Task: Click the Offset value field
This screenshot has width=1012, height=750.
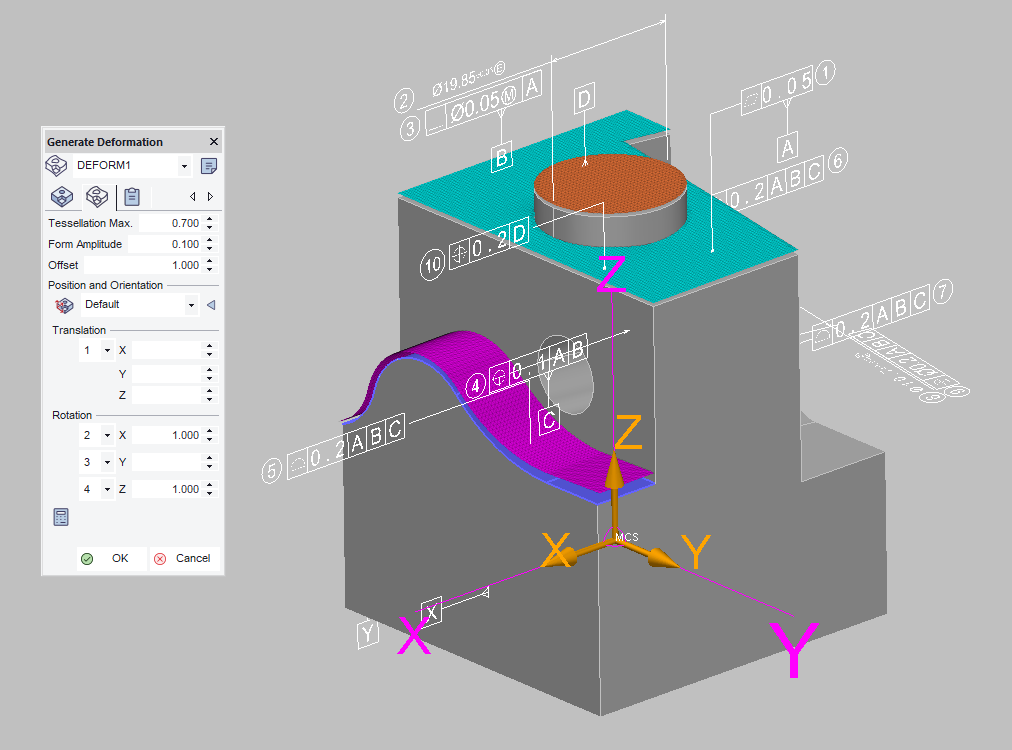Action: click(x=143, y=265)
